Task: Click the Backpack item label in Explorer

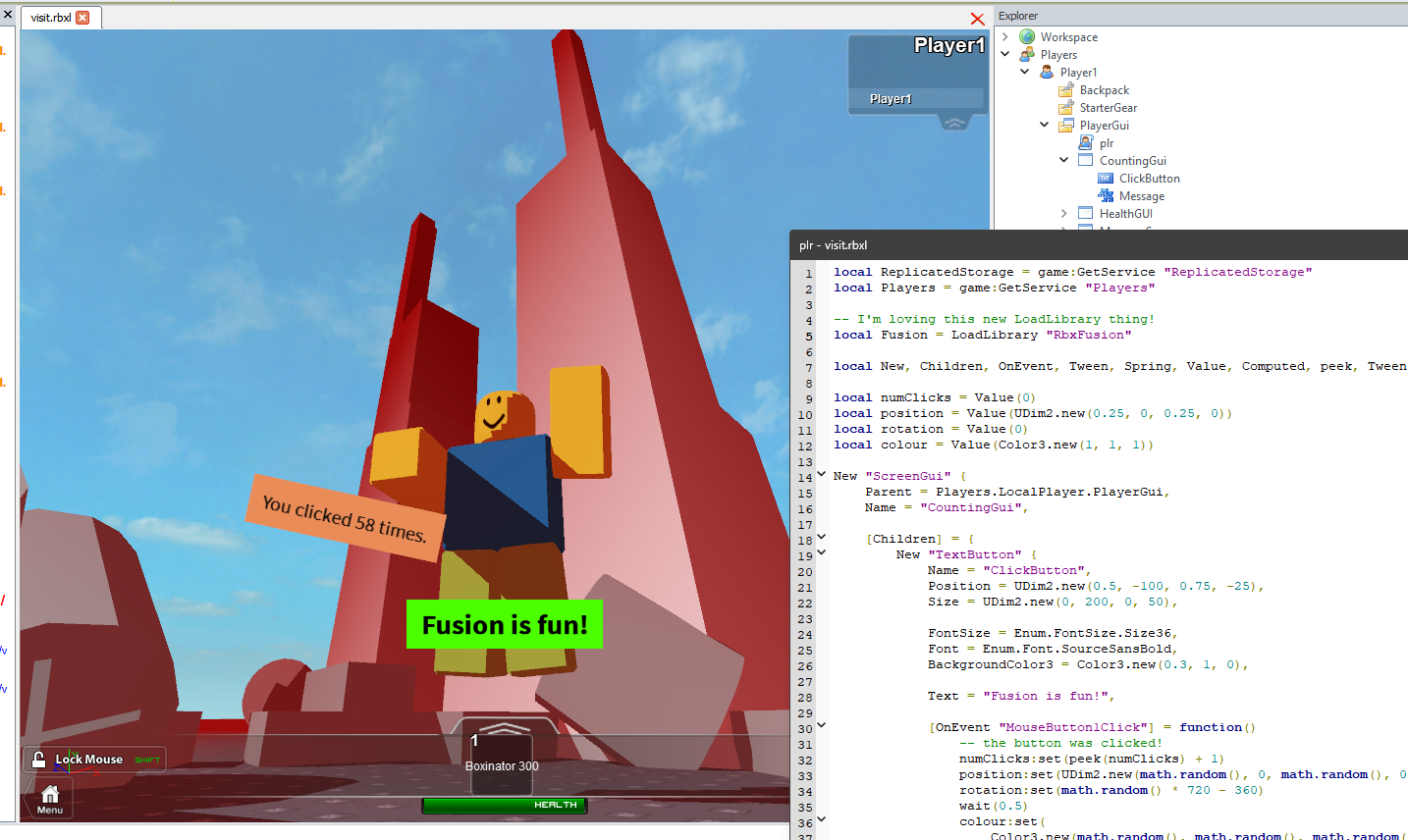Action: (1105, 89)
